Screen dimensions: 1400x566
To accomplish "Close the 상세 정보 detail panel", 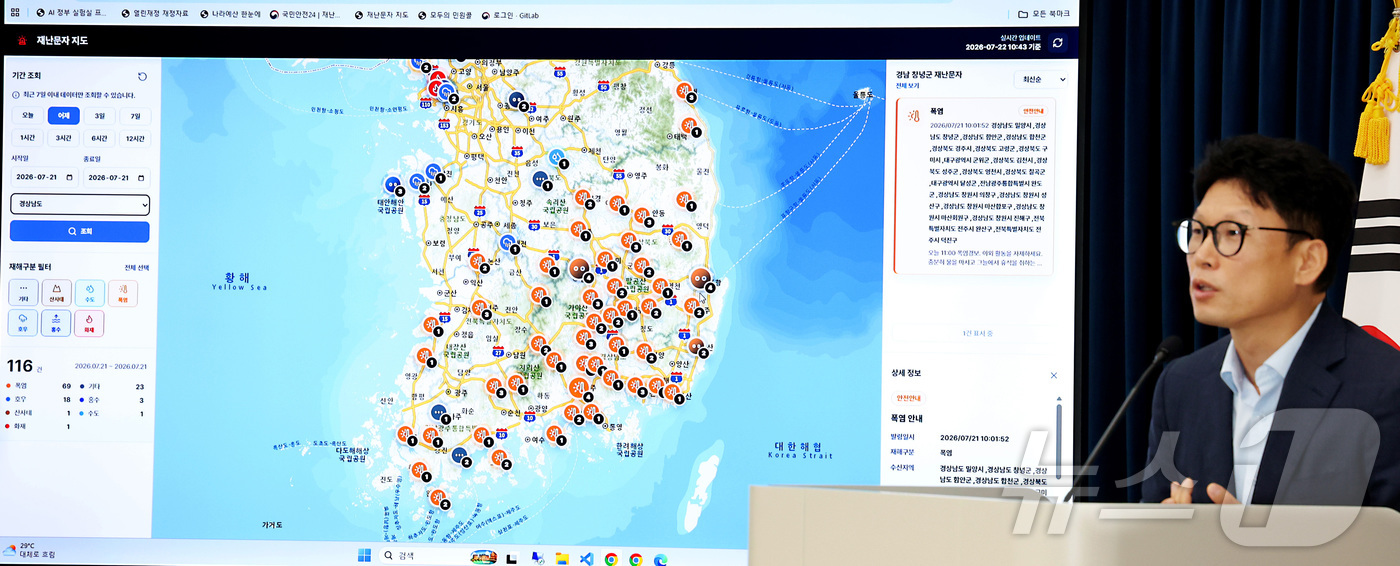I will point(1054,375).
